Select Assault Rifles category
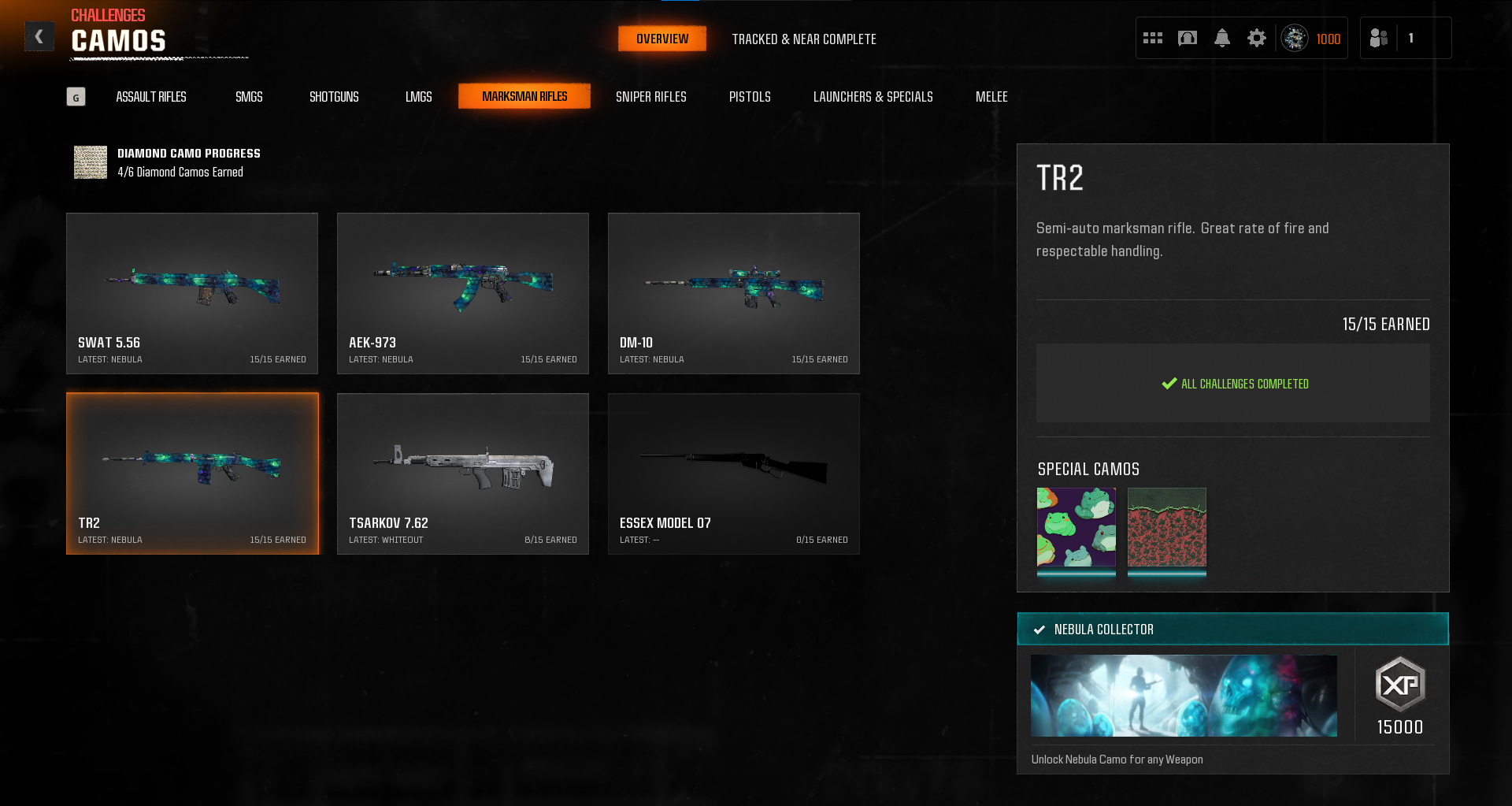 pyautogui.click(x=151, y=97)
